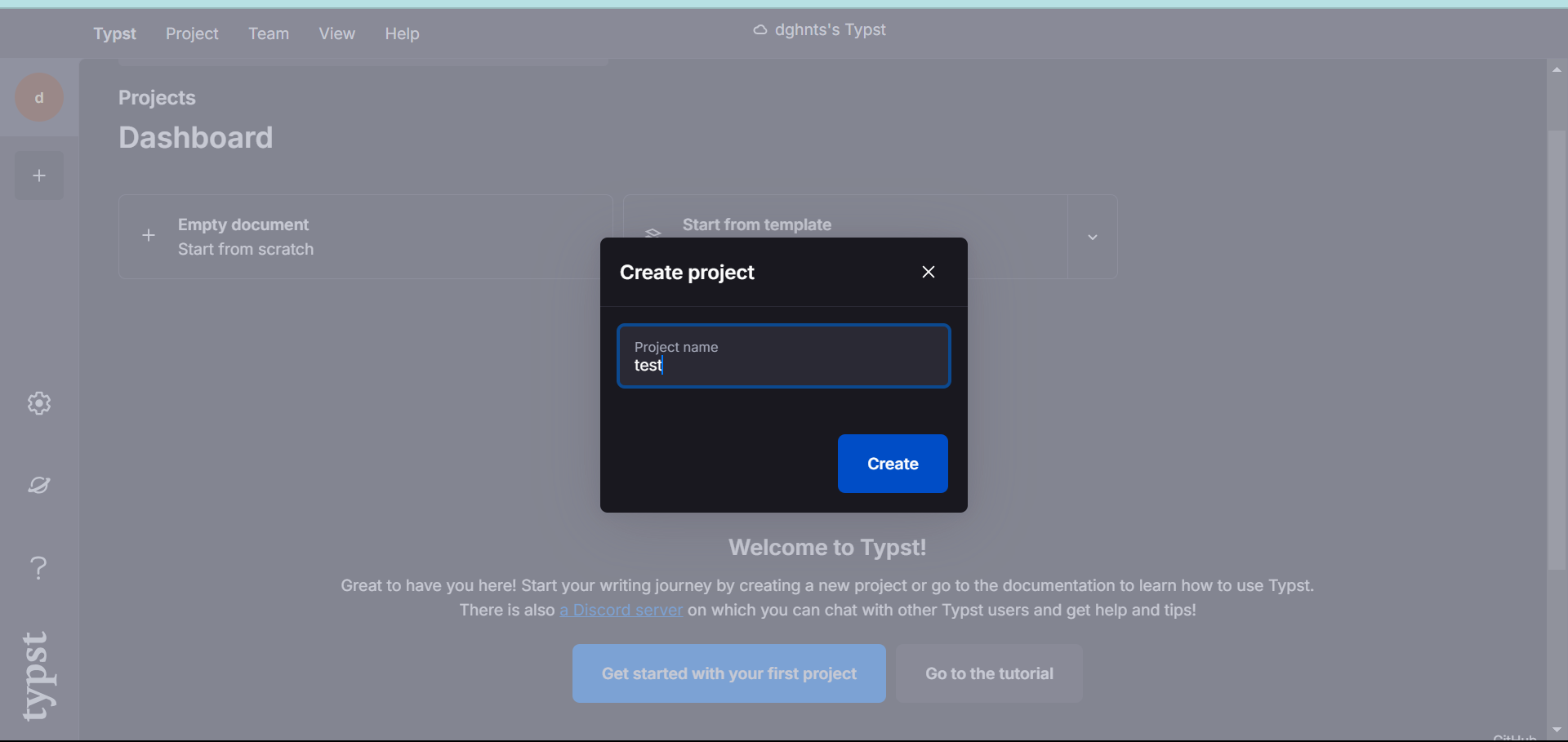Open the View menu
Image resolution: width=1568 pixels, height=742 pixels.
(336, 33)
